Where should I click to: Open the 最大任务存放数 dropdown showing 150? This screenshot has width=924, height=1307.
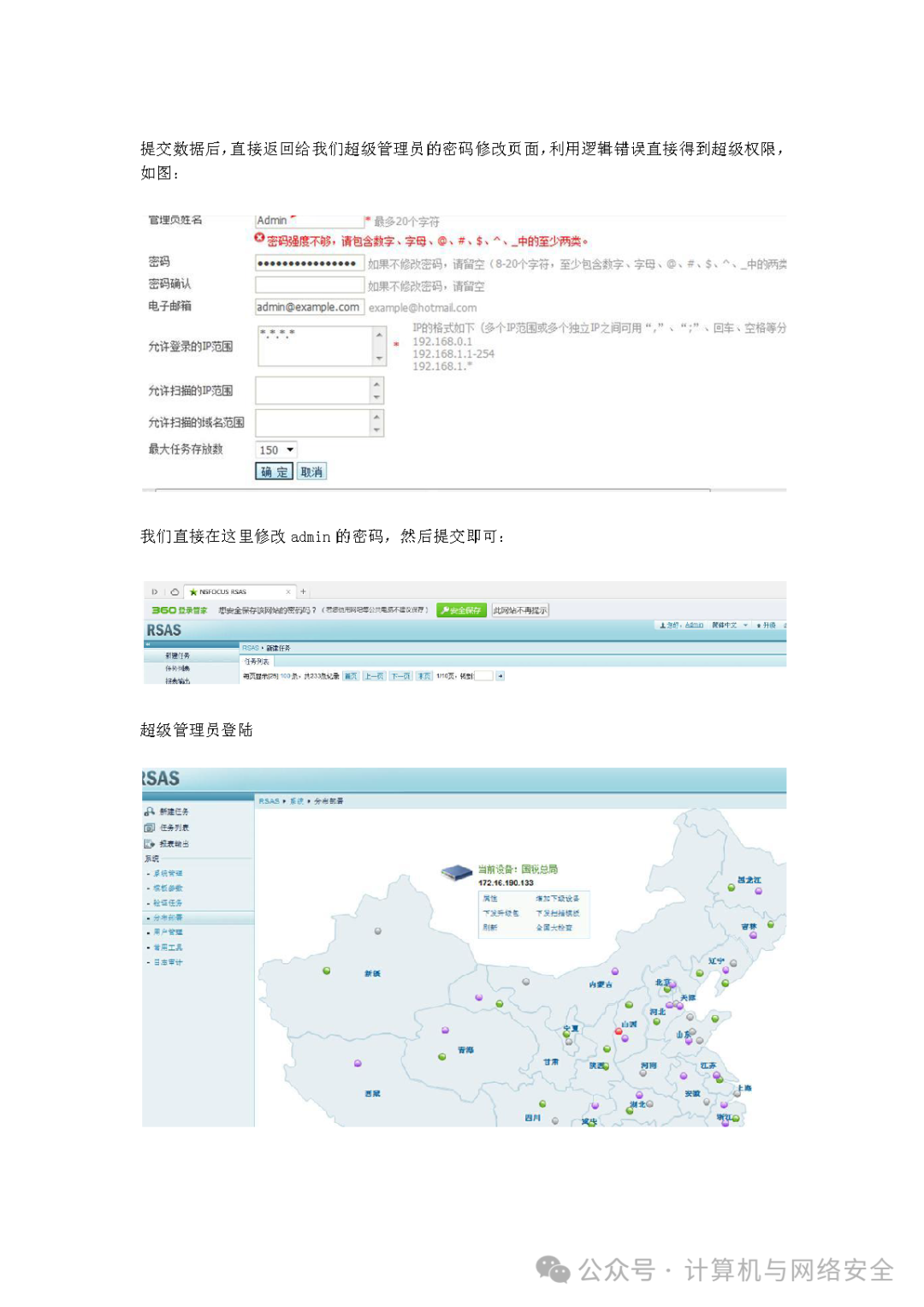(276, 450)
